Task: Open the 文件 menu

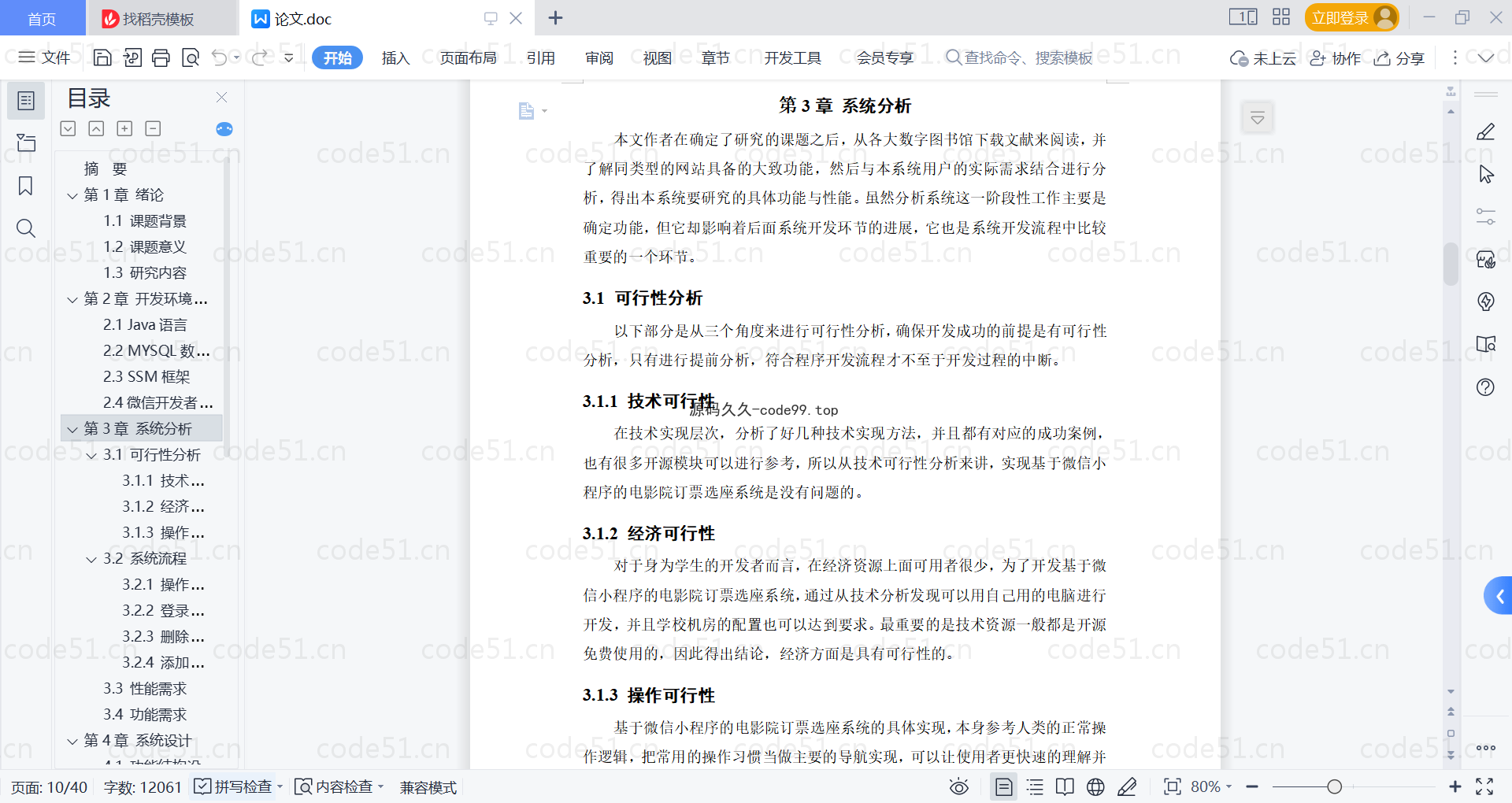Action: pyautogui.click(x=44, y=57)
